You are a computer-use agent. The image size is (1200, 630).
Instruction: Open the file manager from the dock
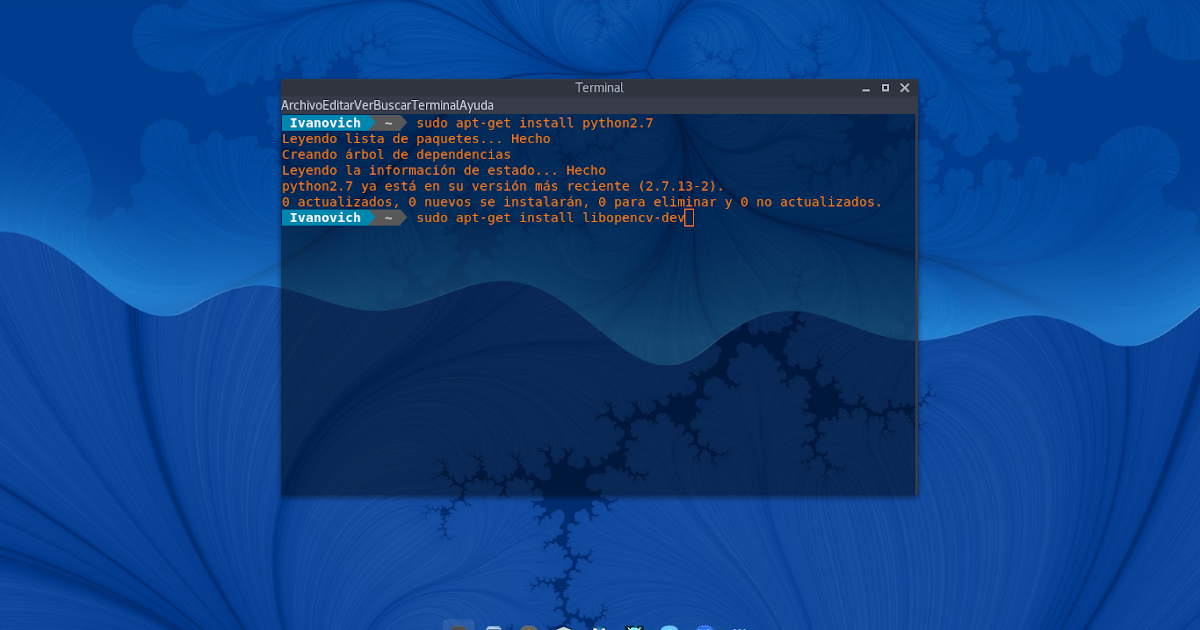pos(492,626)
